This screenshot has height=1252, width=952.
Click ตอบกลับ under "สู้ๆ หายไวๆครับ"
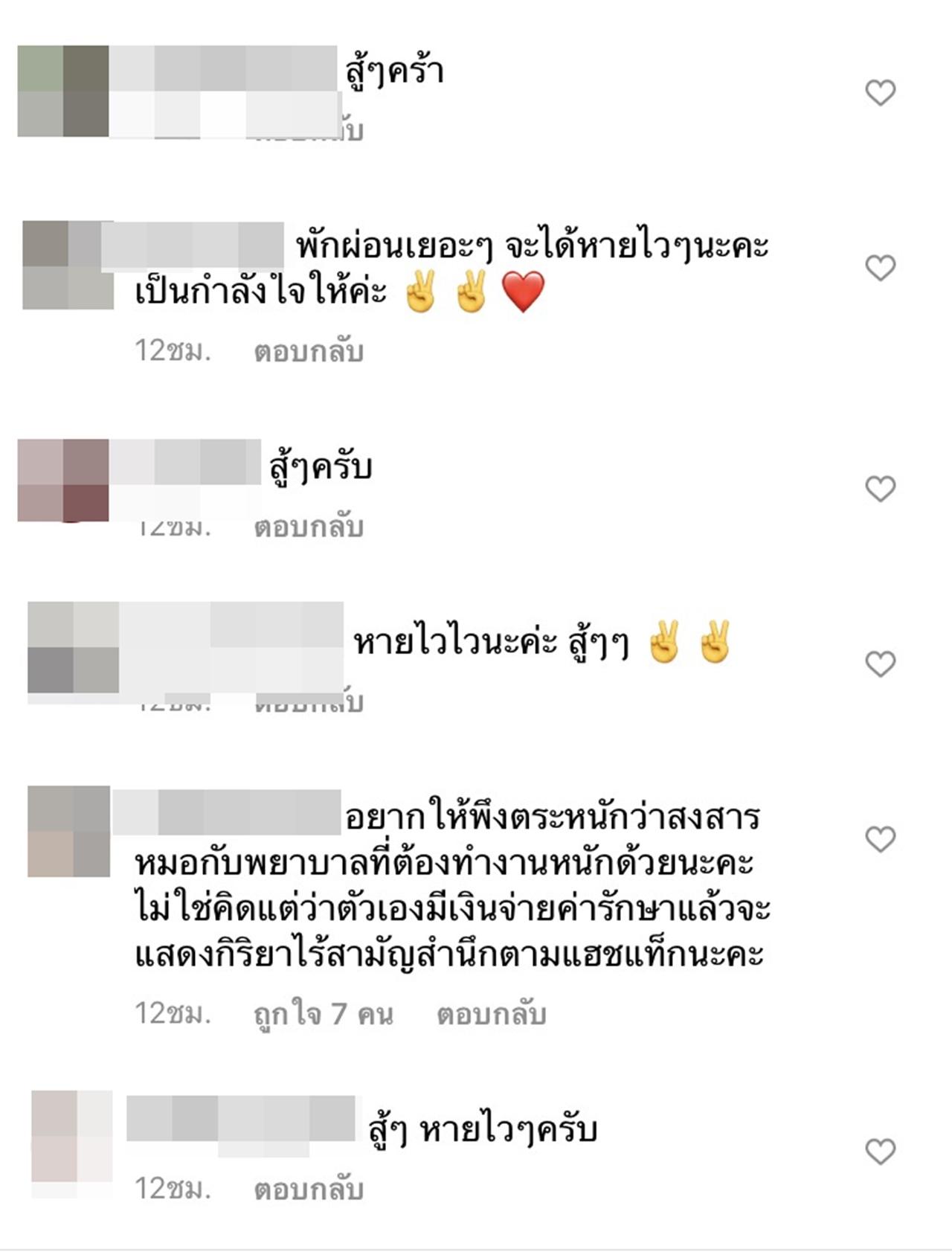coord(309,1189)
